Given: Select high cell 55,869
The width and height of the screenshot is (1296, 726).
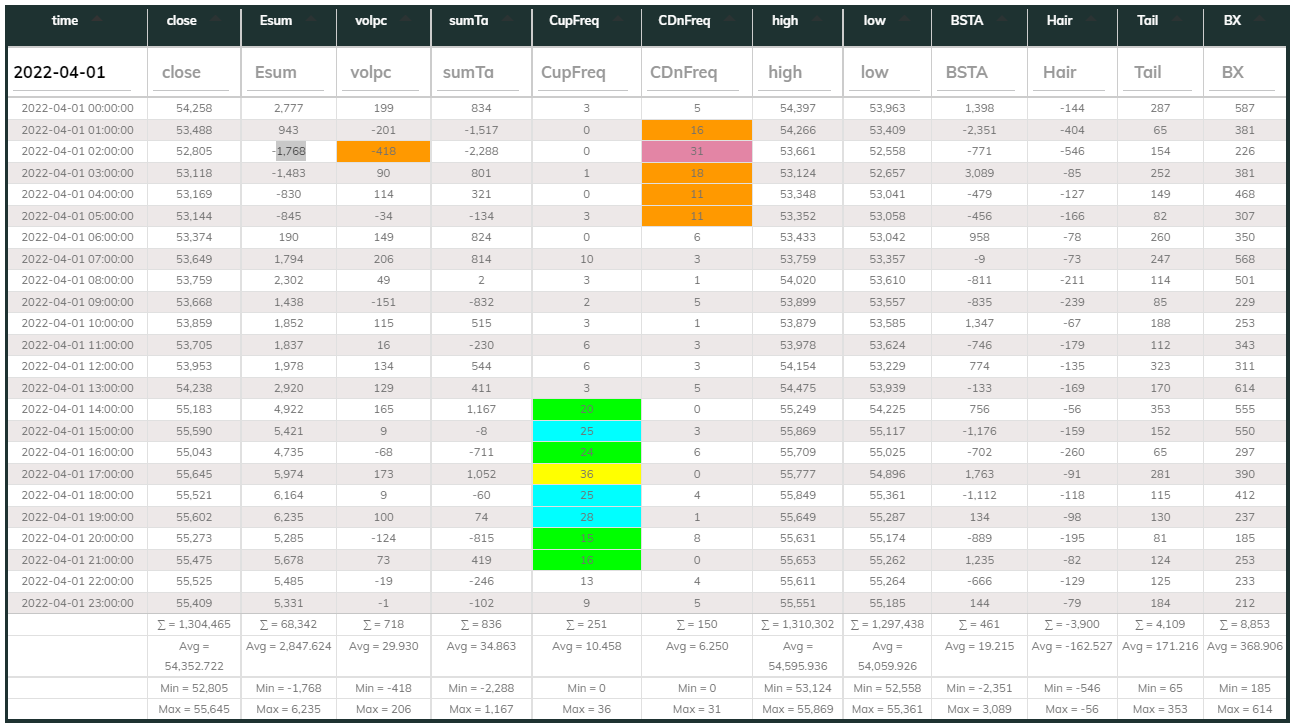Looking at the screenshot, I should pos(797,431).
